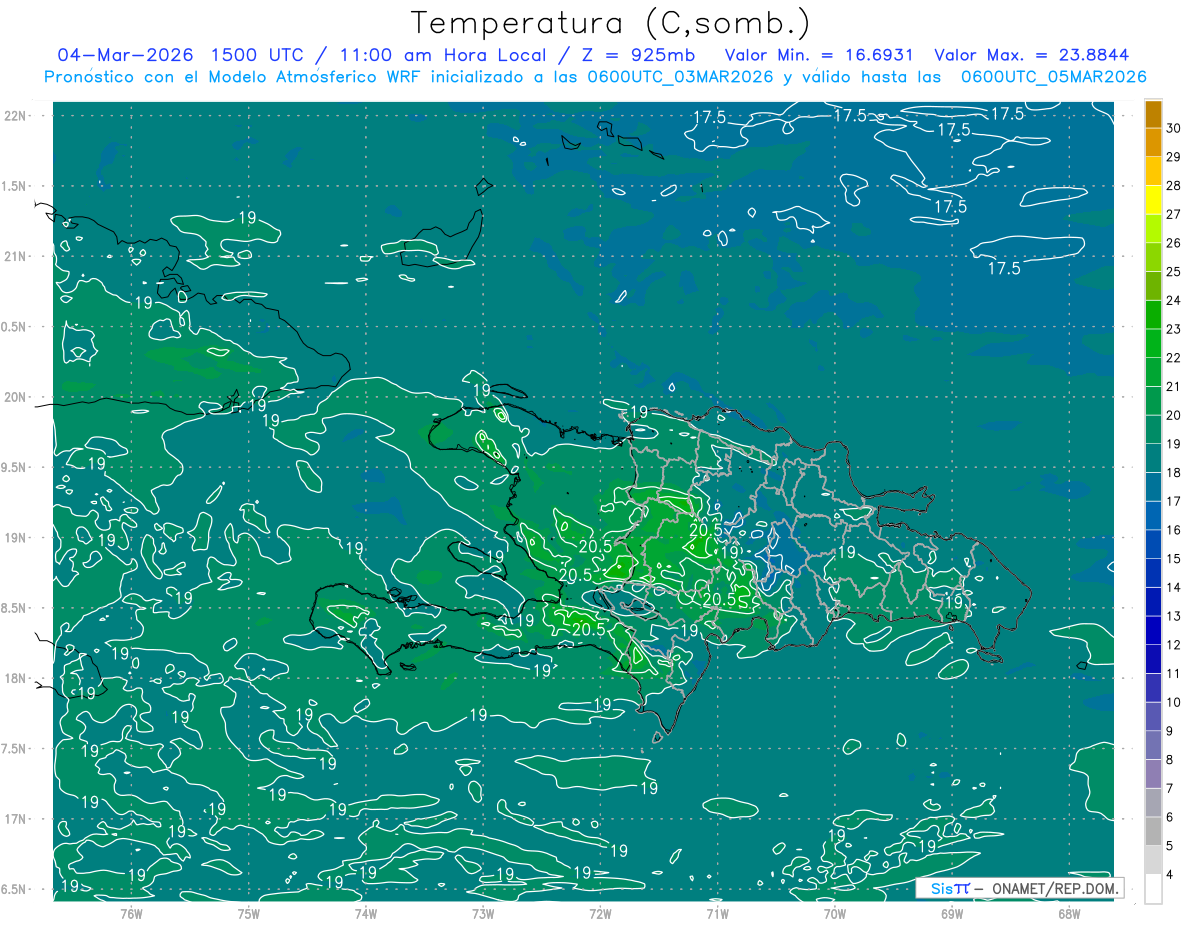Click the '18' label on the color scale

[x=1174, y=473]
